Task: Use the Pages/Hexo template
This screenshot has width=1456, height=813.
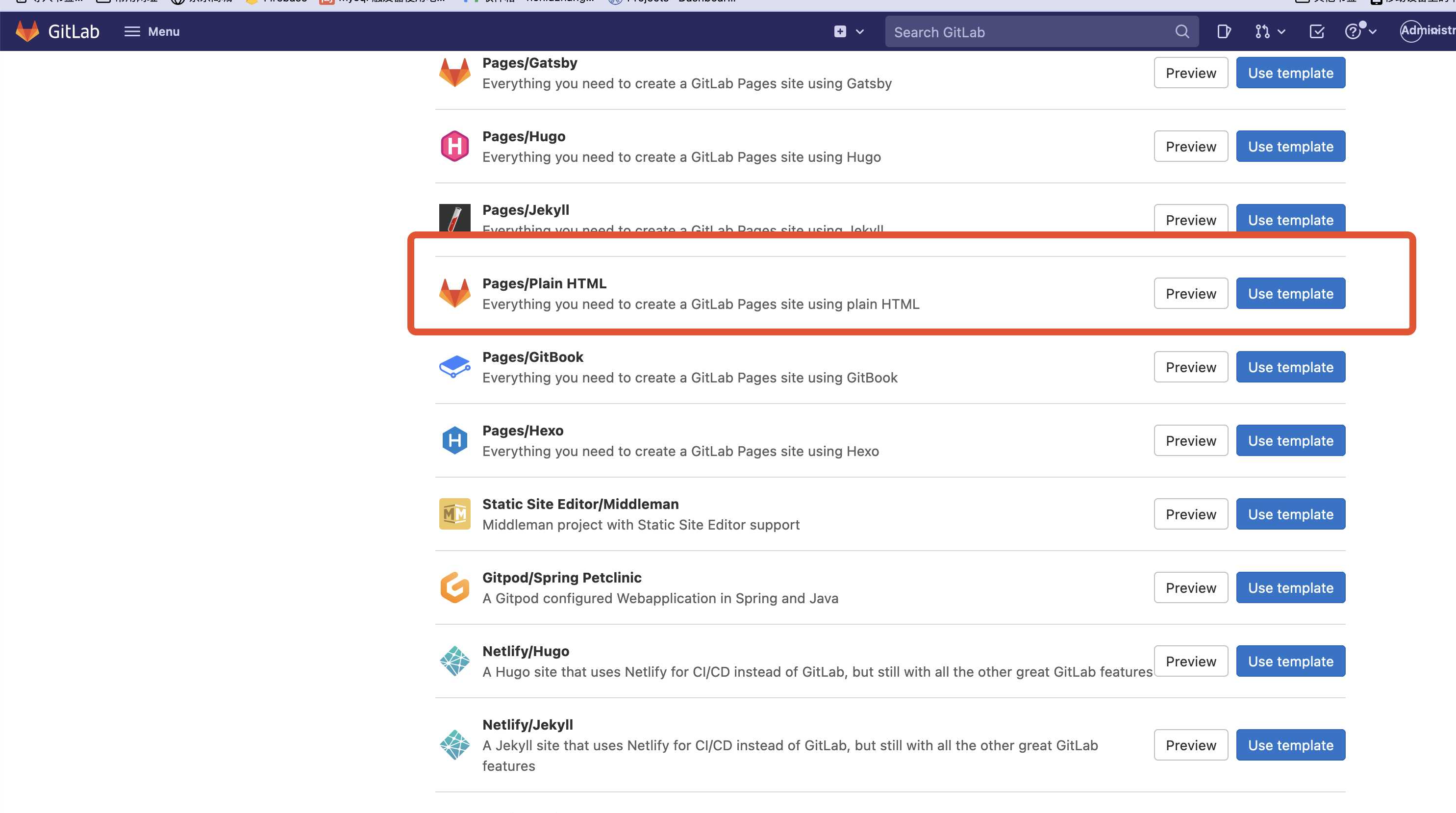Action: (x=1290, y=440)
